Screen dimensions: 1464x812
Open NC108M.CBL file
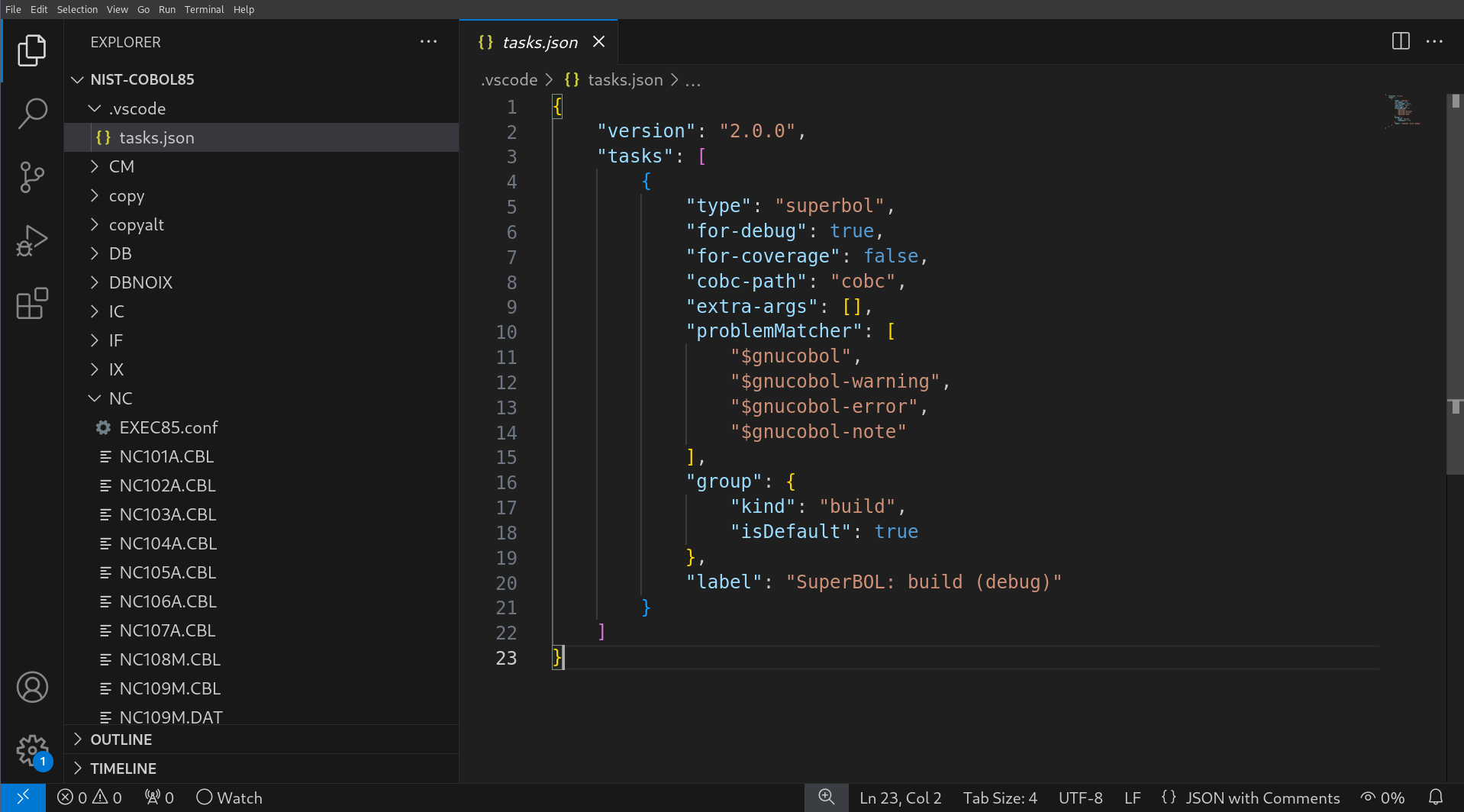point(261,659)
